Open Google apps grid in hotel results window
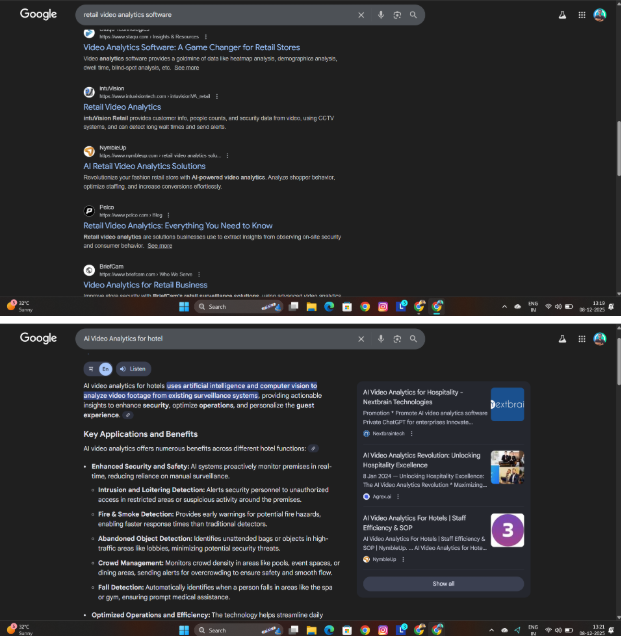The width and height of the screenshot is (621, 636). coord(582,339)
